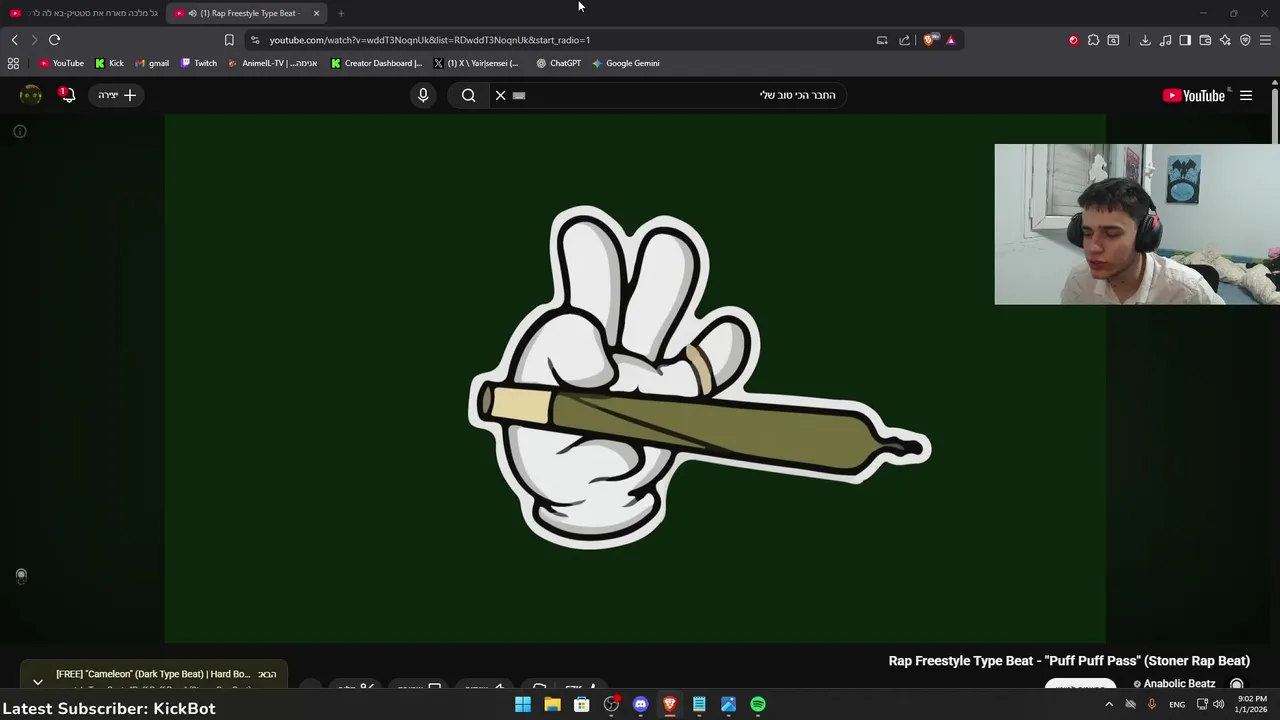Open OBS Studio from the taskbar
Image resolution: width=1280 pixels, height=720 pixels.
pos(611,704)
